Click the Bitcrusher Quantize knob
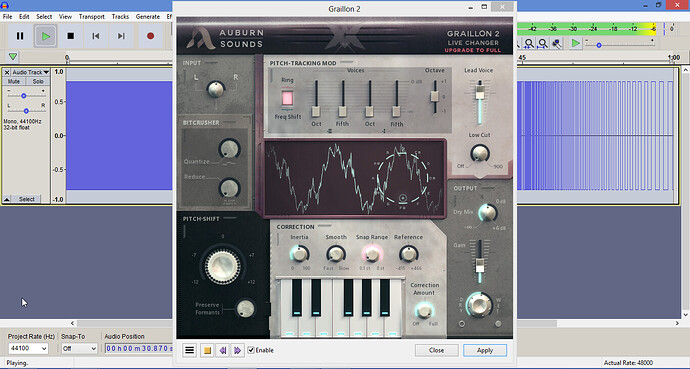Viewport: 690px width, 369px height. tap(229, 150)
